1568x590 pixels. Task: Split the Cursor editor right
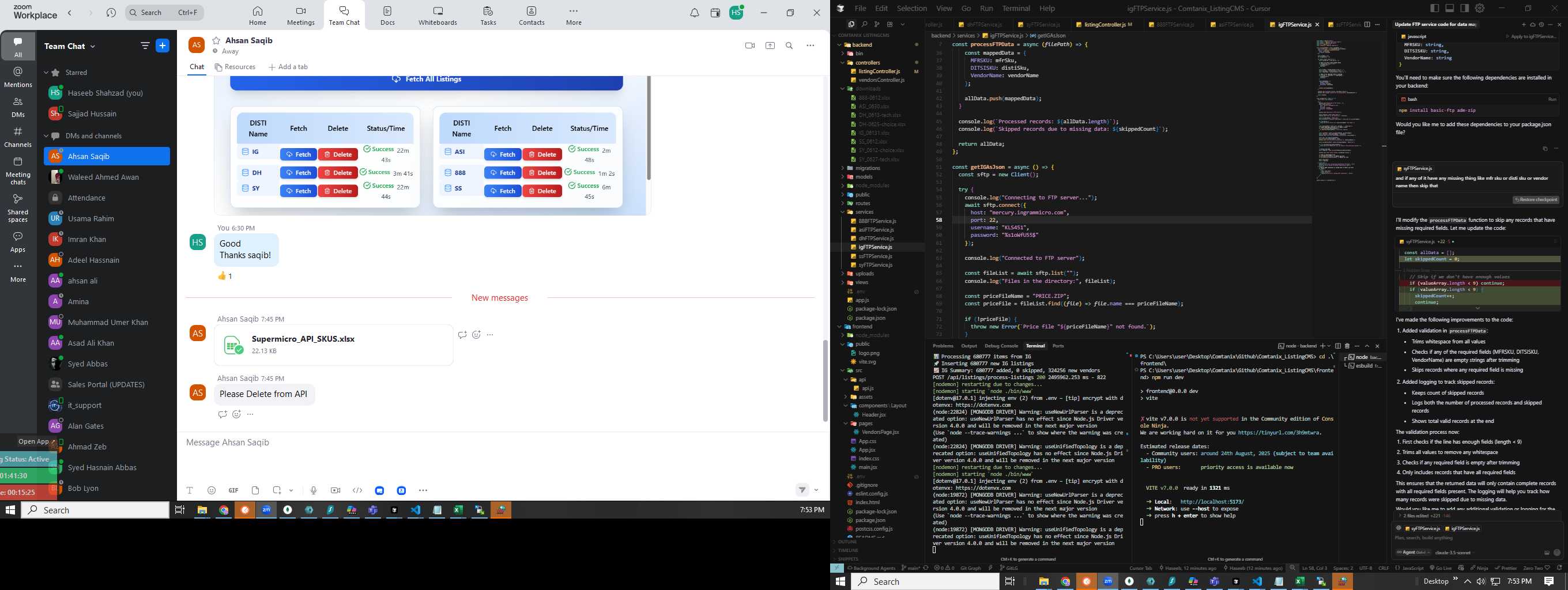pos(1367,24)
